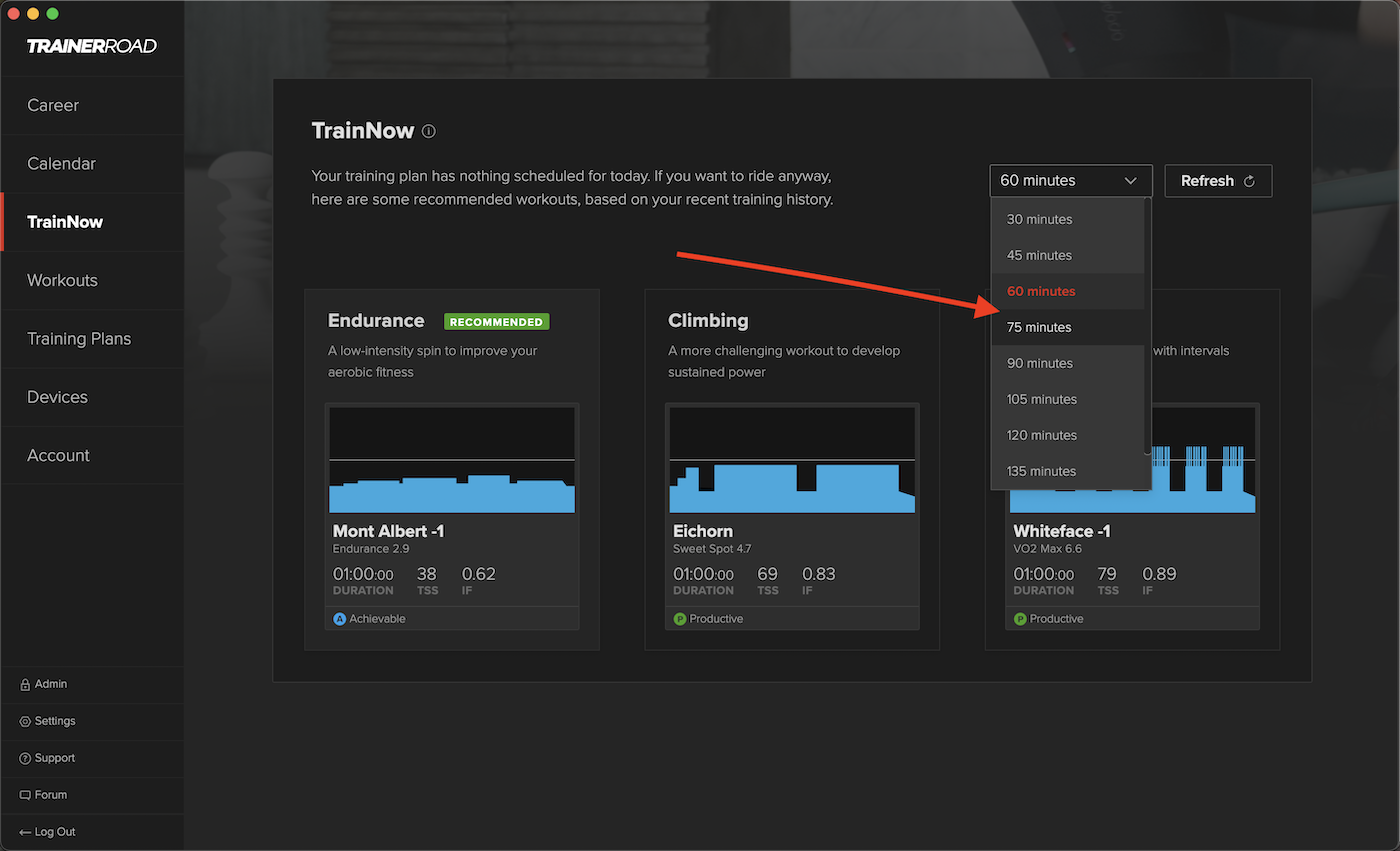Click the Achievable badge icon on Mont Albert -1
This screenshot has height=851, width=1400.
click(x=339, y=619)
